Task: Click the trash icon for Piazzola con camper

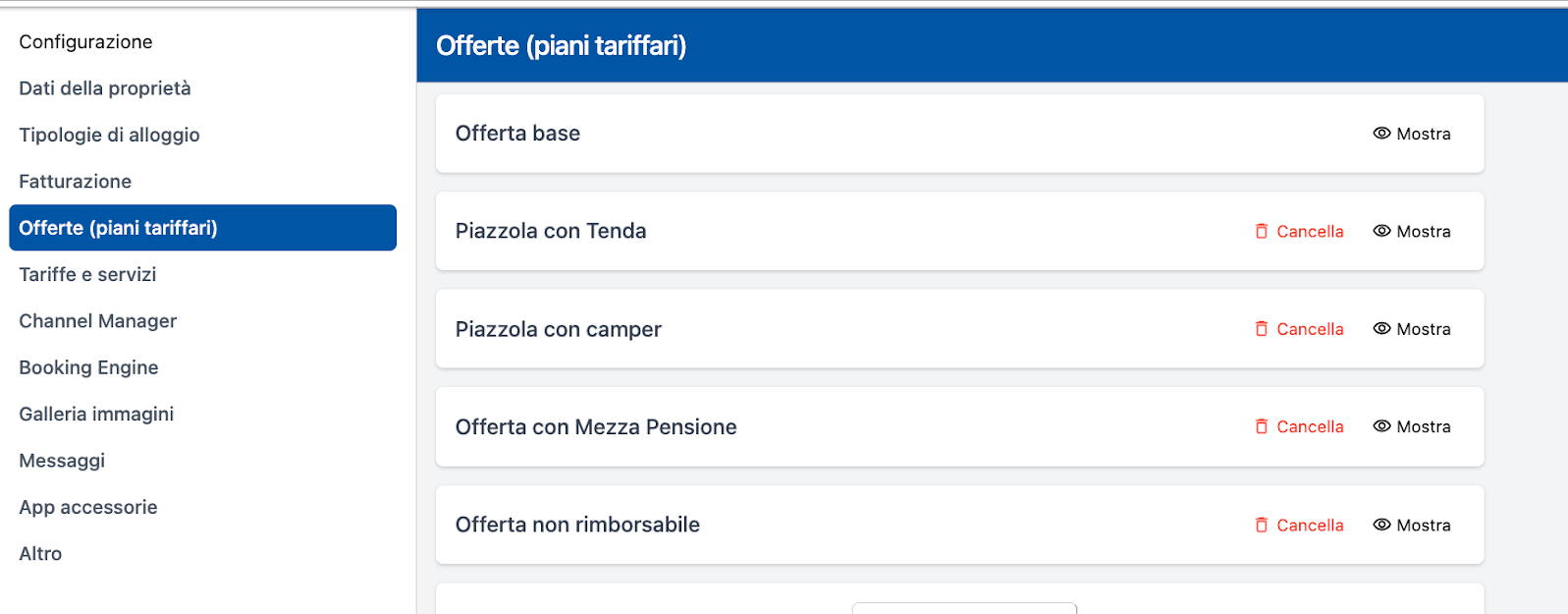Action: [x=1262, y=329]
